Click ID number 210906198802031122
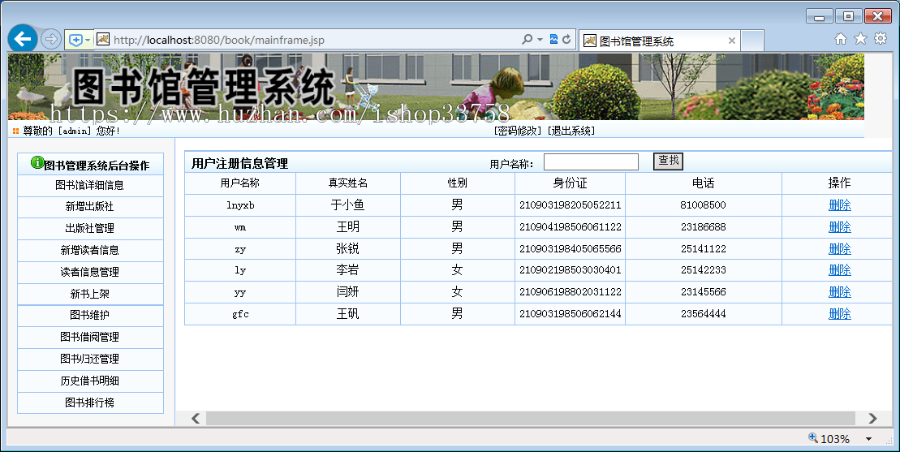 (x=570, y=292)
